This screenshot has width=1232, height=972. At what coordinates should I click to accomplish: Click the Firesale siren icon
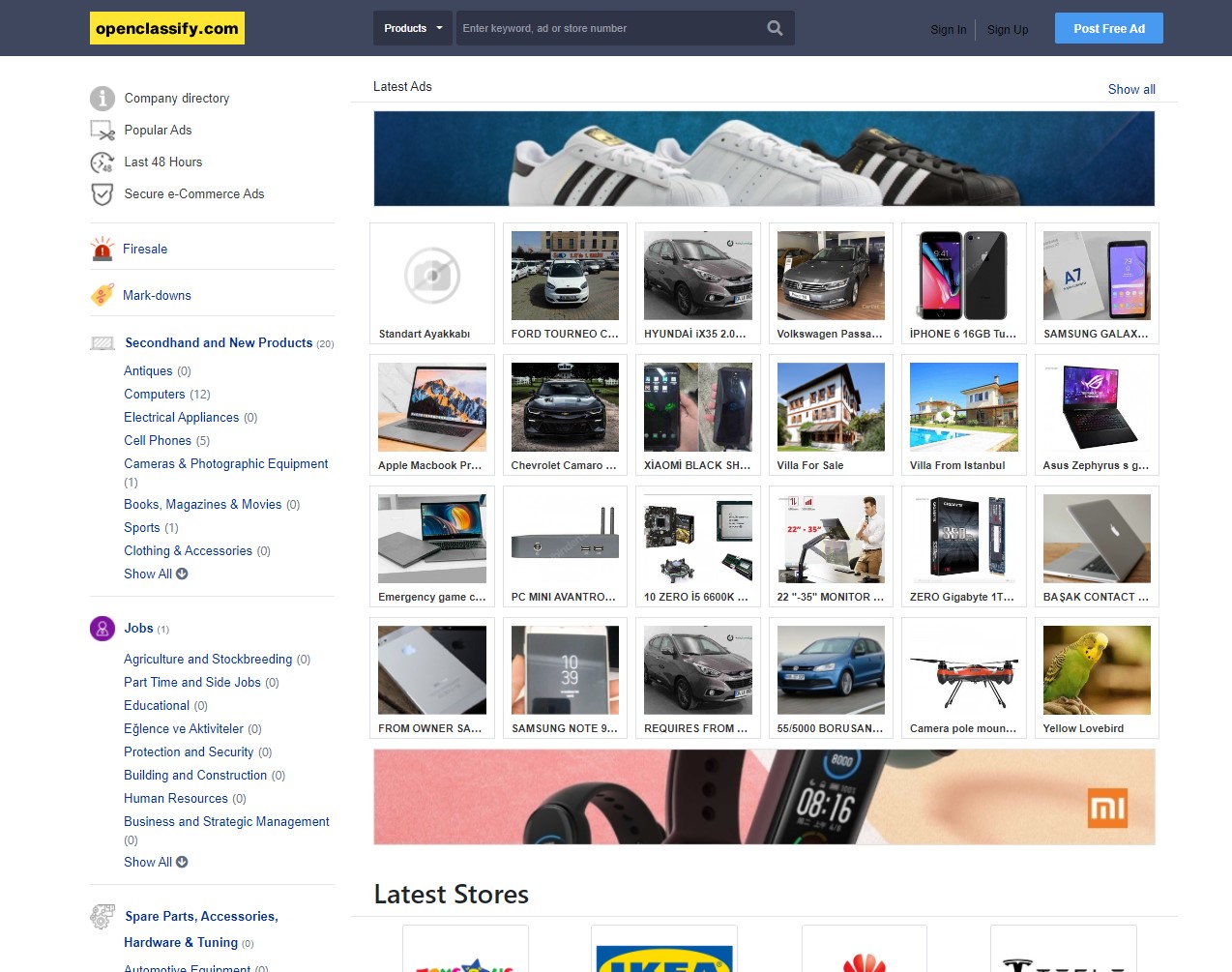tap(102, 249)
